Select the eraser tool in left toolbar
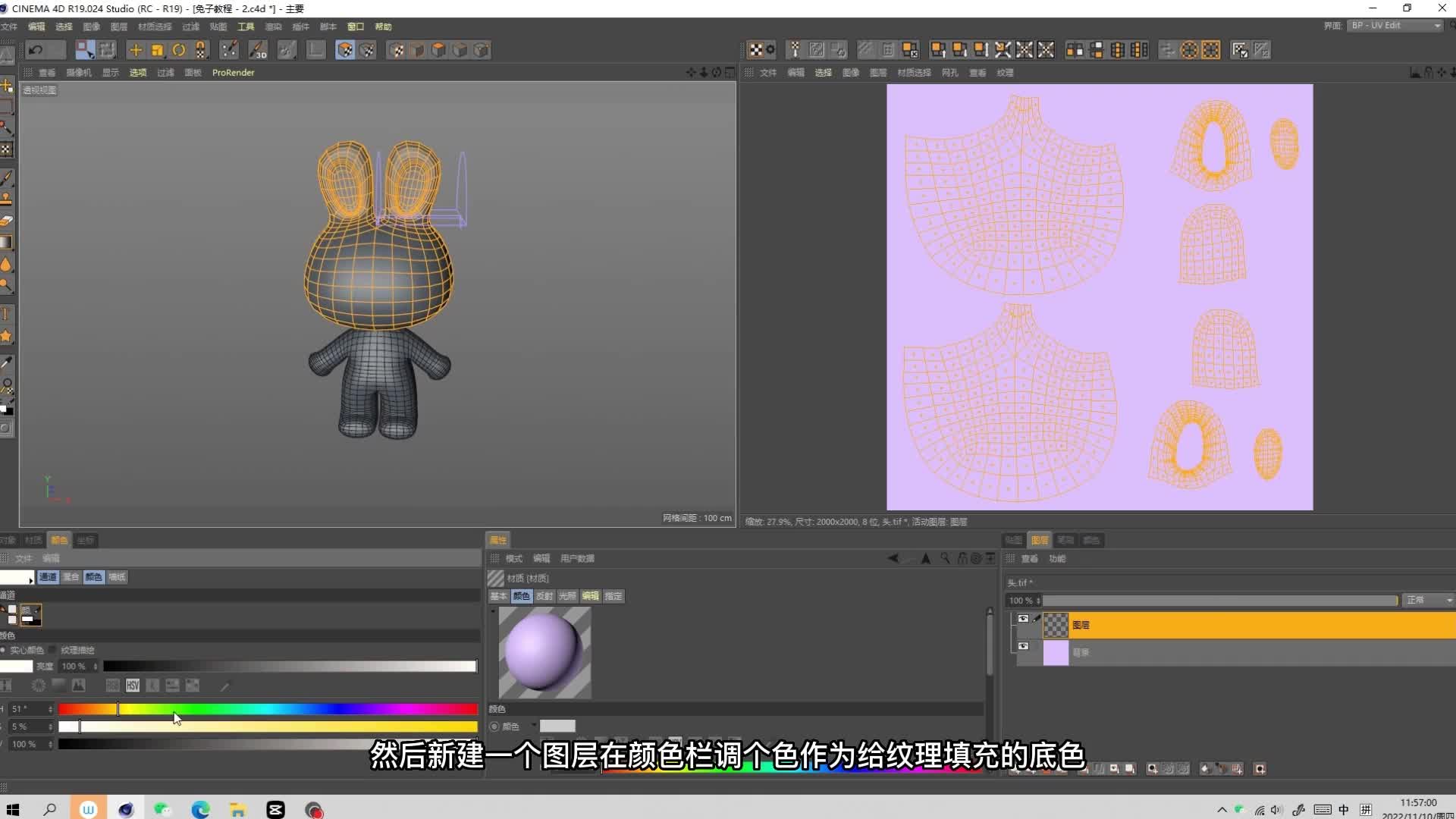The width and height of the screenshot is (1456, 819). [7, 221]
